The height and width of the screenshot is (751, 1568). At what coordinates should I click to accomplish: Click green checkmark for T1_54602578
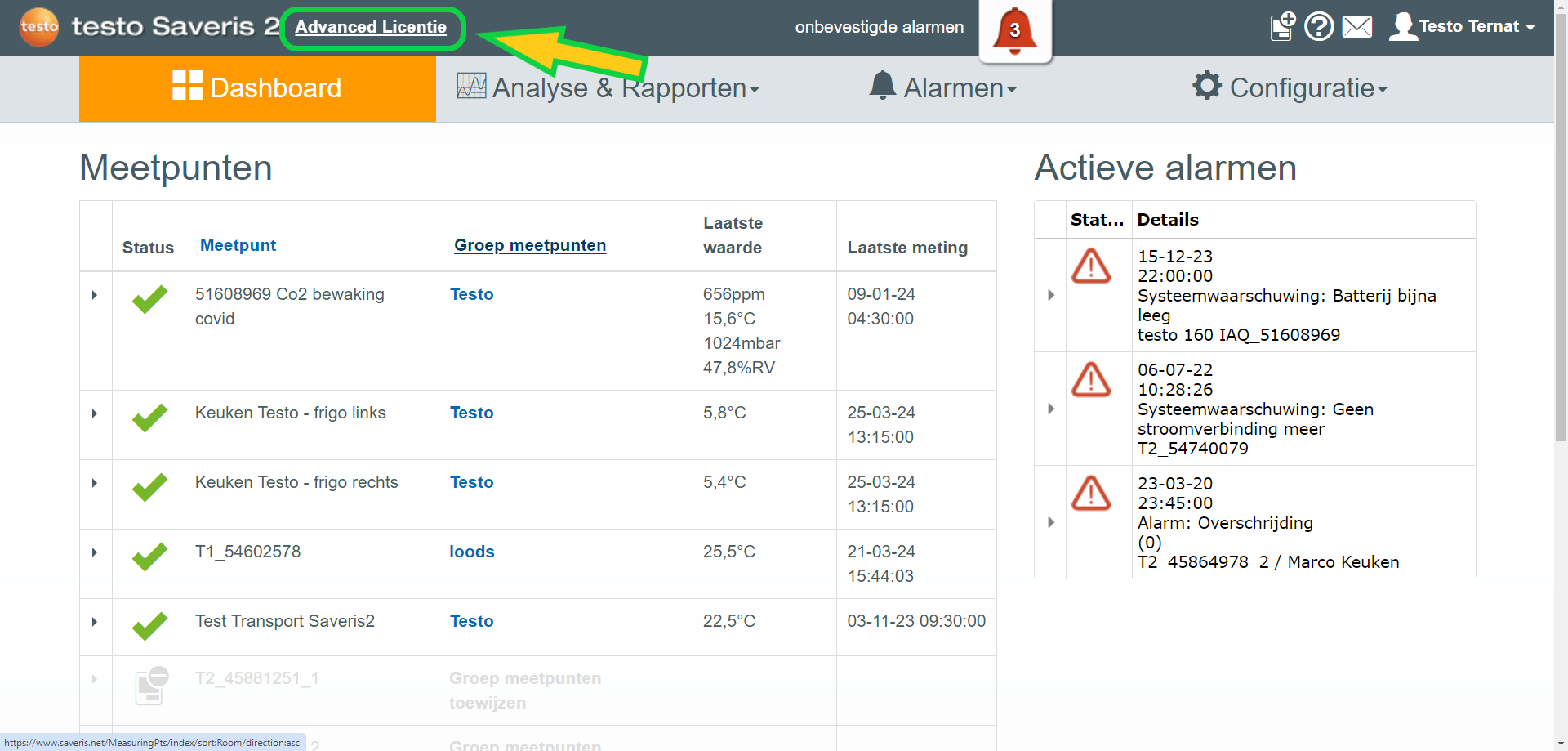(149, 557)
